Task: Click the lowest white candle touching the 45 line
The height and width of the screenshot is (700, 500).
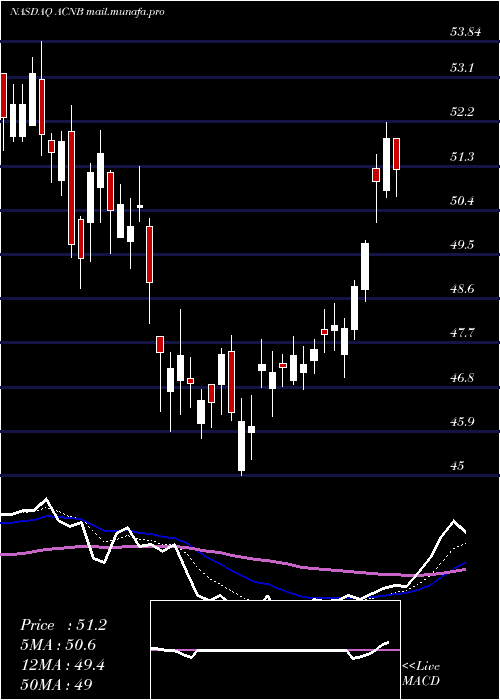Action: pyautogui.click(x=242, y=446)
